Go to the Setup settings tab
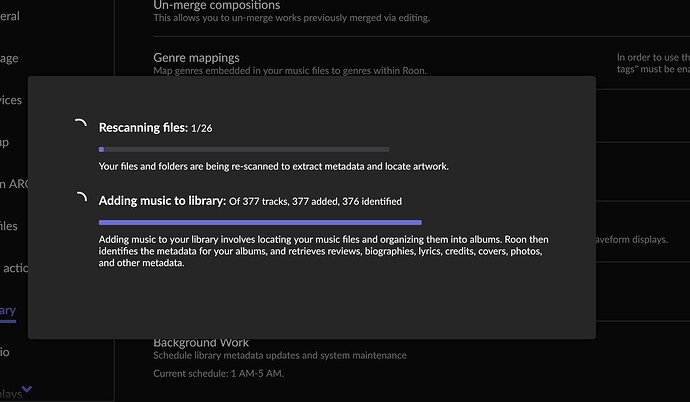 click(8, 142)
